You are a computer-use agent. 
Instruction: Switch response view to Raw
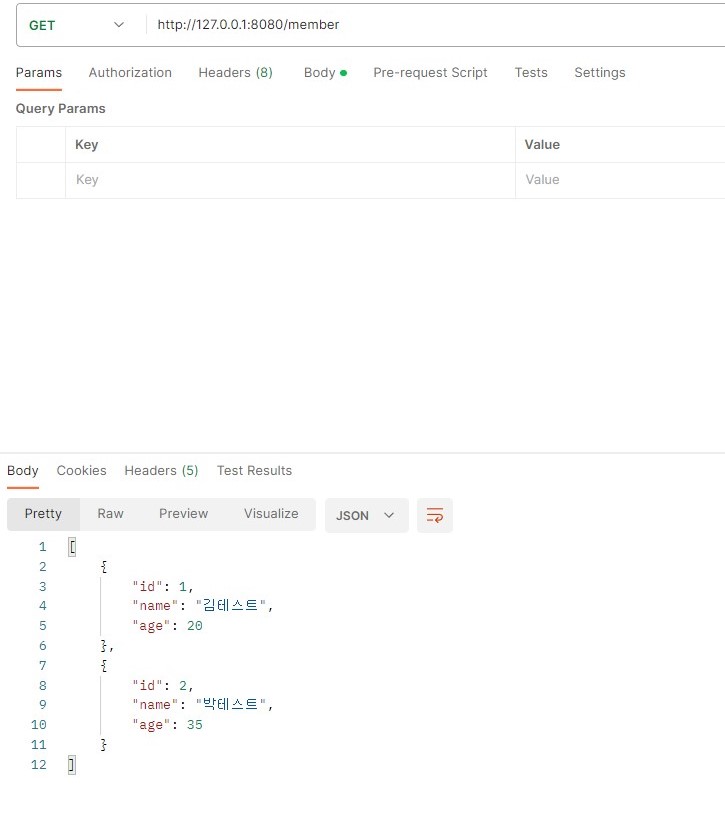click(x=110, y=514)
